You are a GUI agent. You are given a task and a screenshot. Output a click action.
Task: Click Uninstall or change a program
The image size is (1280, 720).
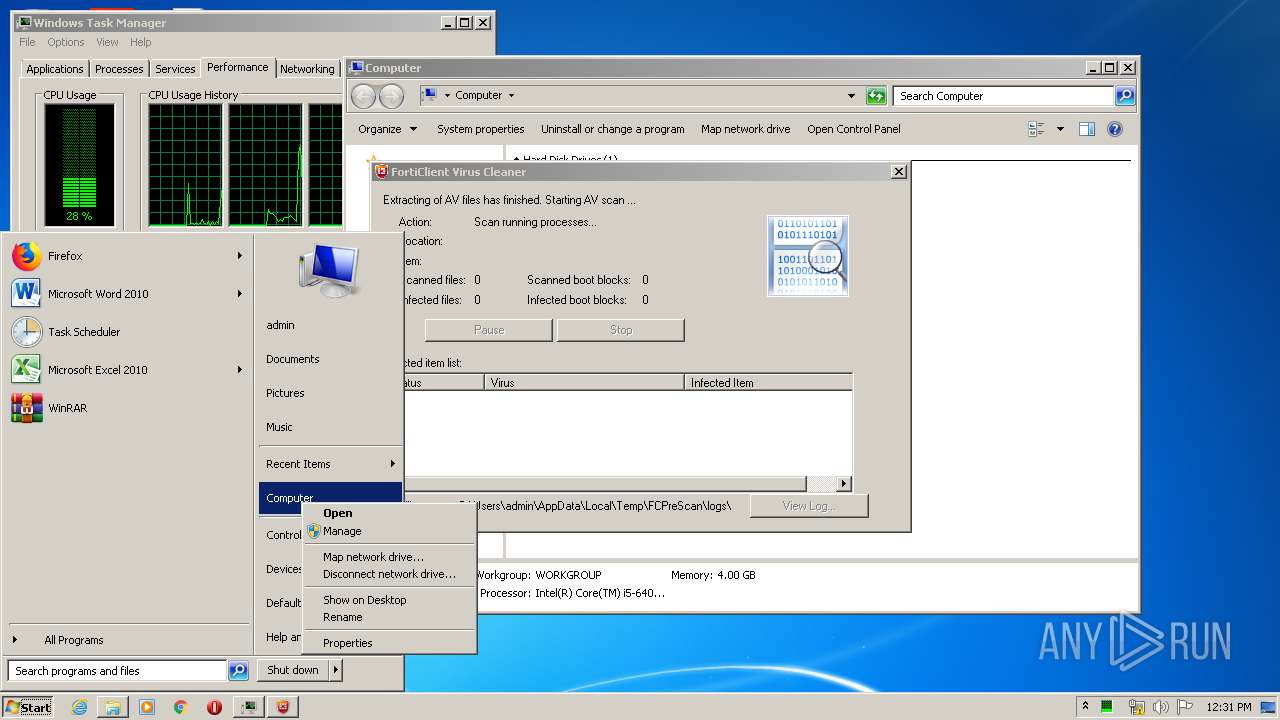click(x=612, y=129)
